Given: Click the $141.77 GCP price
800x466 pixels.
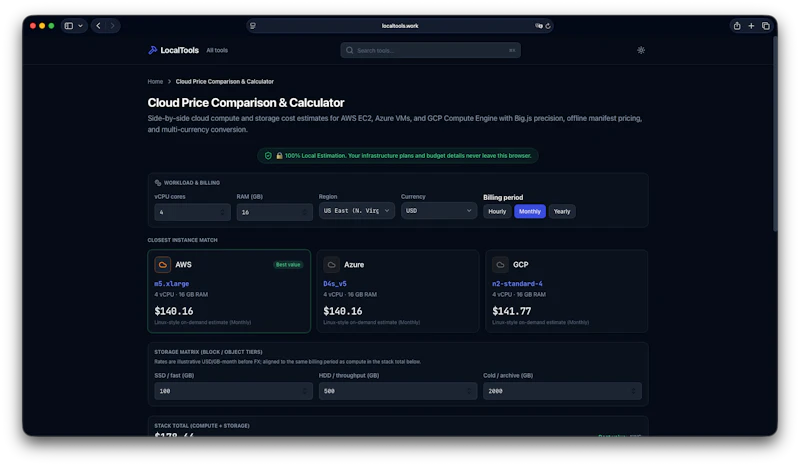Looking at the screenshot, I should (512, 311).
